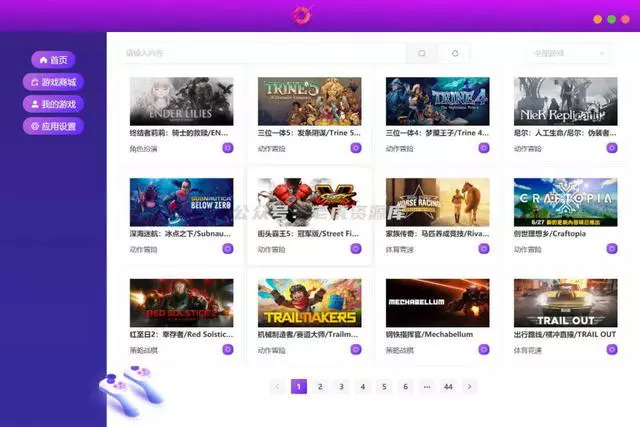
Task: Click purple icon on Craftopia card
Action: pyautogui.click(x=612, y=249)
